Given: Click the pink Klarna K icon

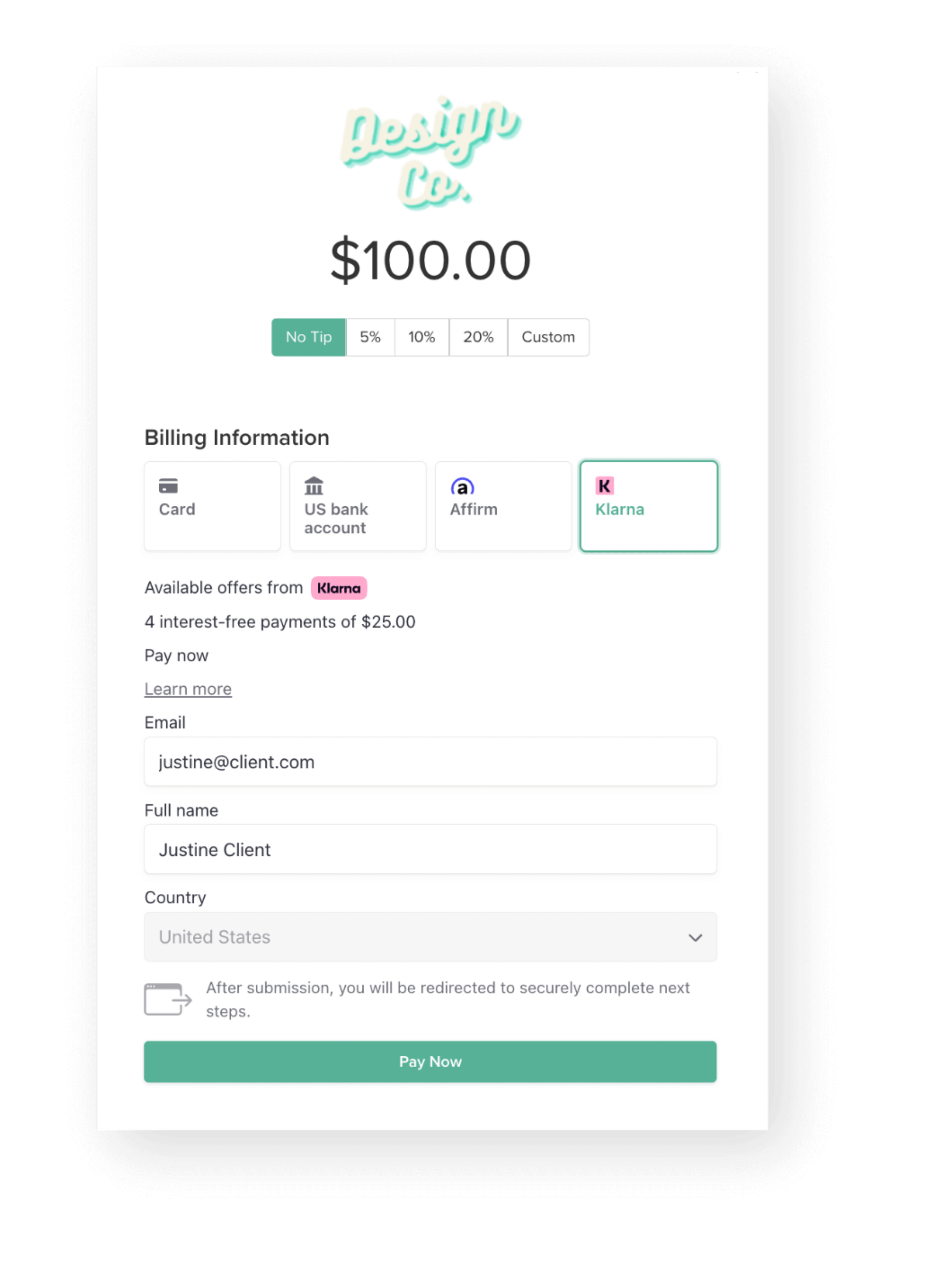Looking at the screenshot, I should 604,486.
